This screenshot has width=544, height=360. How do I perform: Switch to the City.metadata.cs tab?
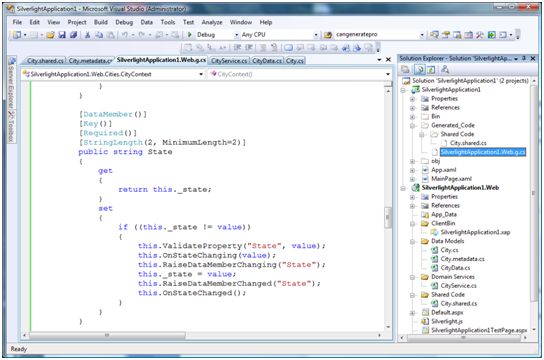pos(90,61)
